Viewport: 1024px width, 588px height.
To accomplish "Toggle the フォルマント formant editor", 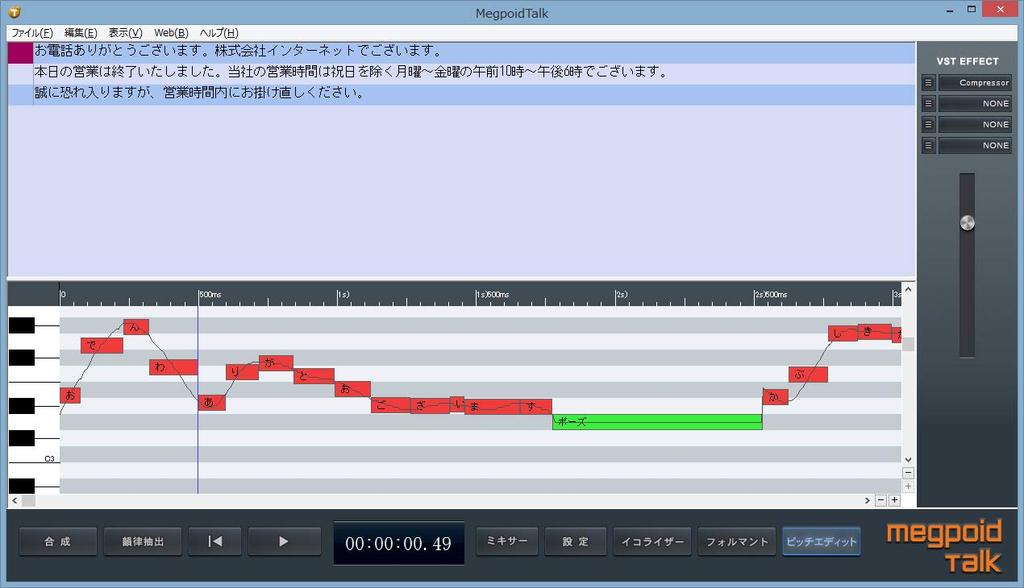I will click(737, 541).
